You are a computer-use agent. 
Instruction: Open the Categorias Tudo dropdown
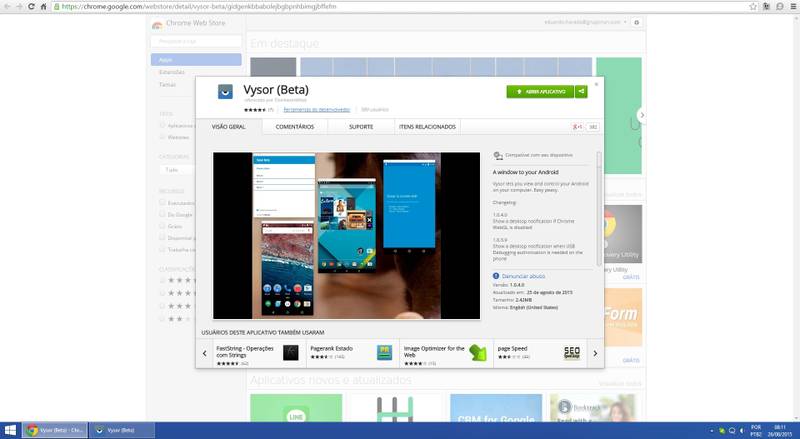(178, 169)
